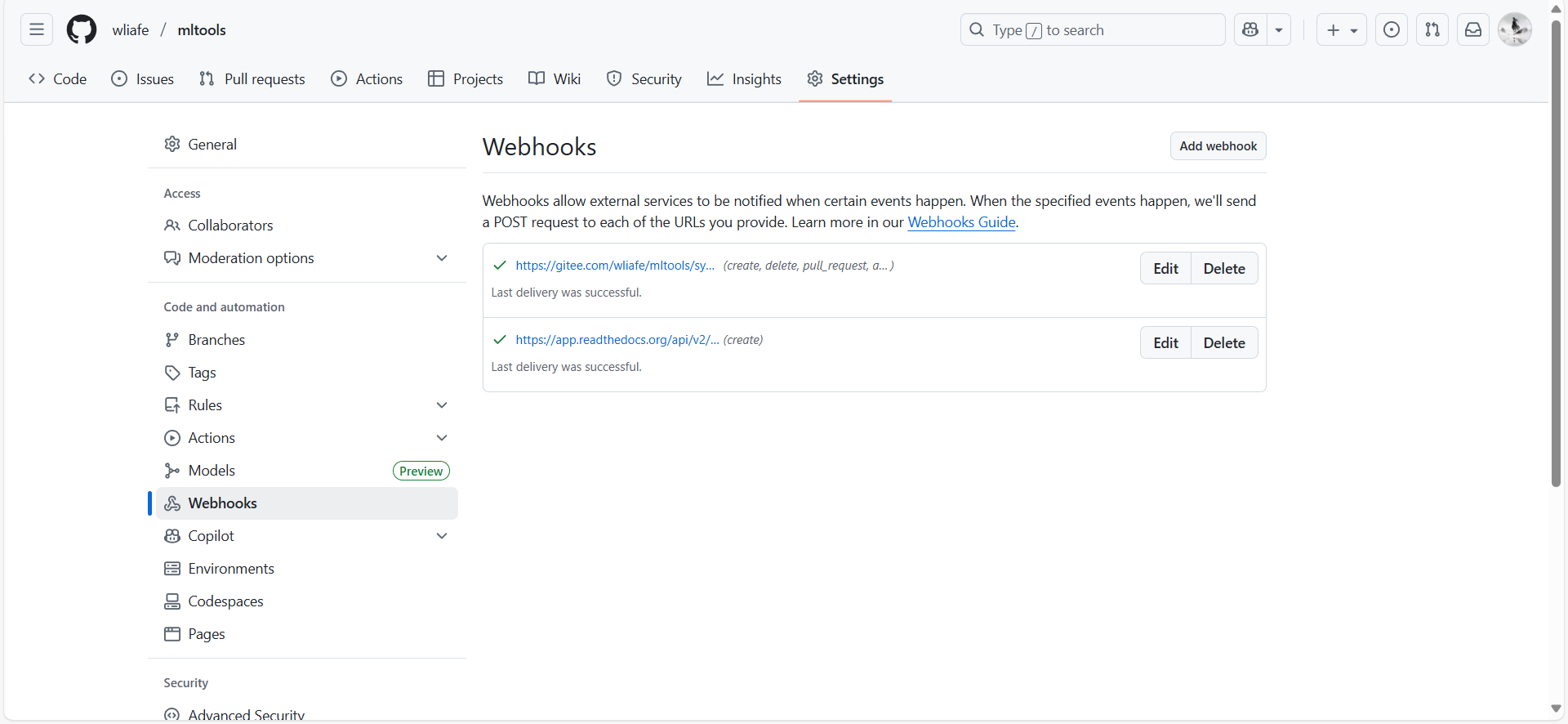Image resolution: width=1568 pixels, height=724 pixels.
Task: Click the search input field
Action: (1093, 30)
